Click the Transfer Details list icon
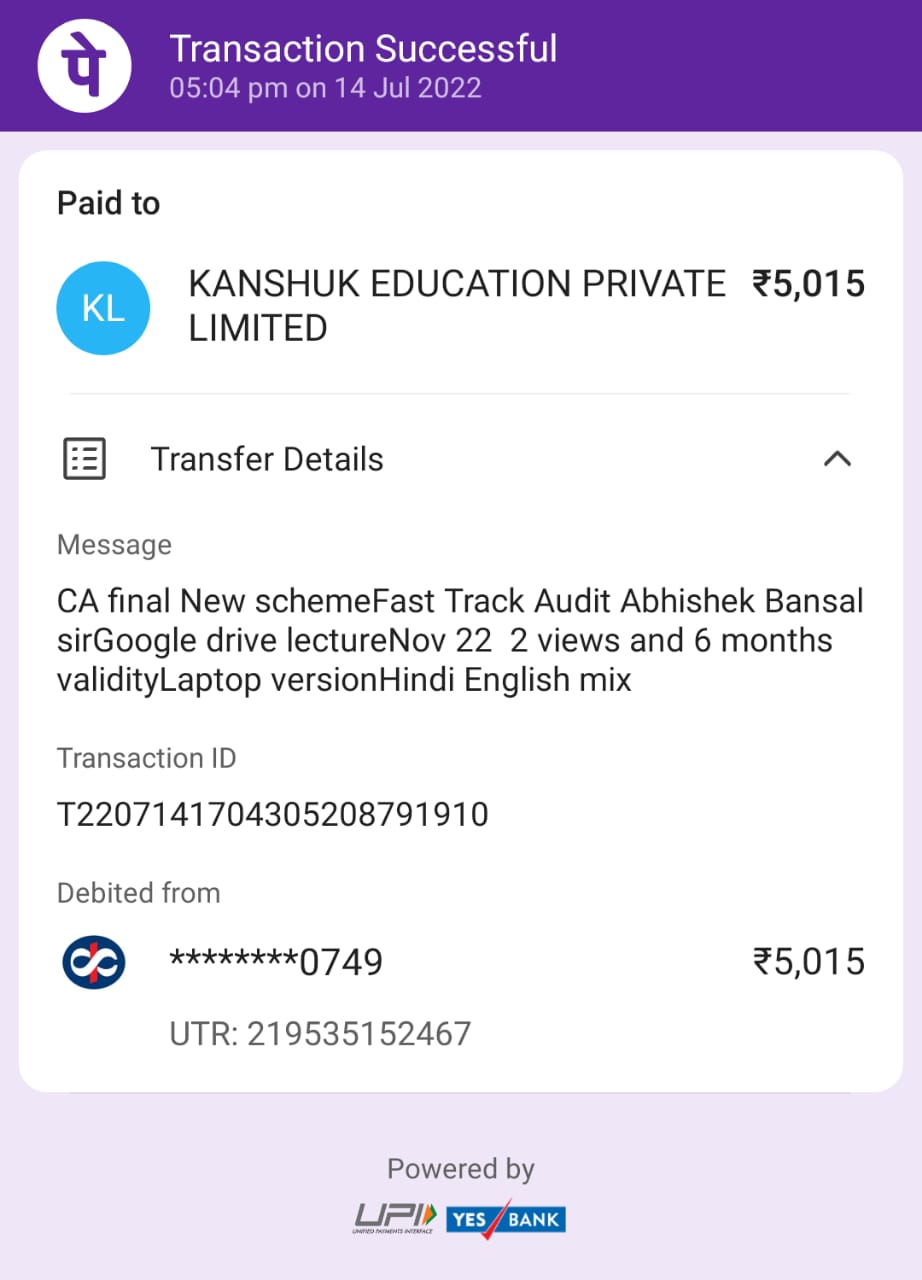The width and height of the screenshot is (922, 1280). 85,459
